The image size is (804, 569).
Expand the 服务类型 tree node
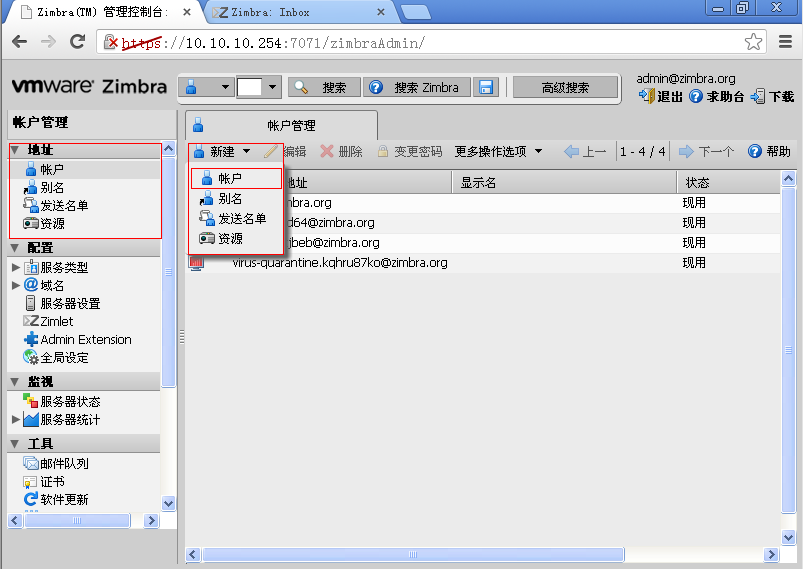[x=15, y=267]
